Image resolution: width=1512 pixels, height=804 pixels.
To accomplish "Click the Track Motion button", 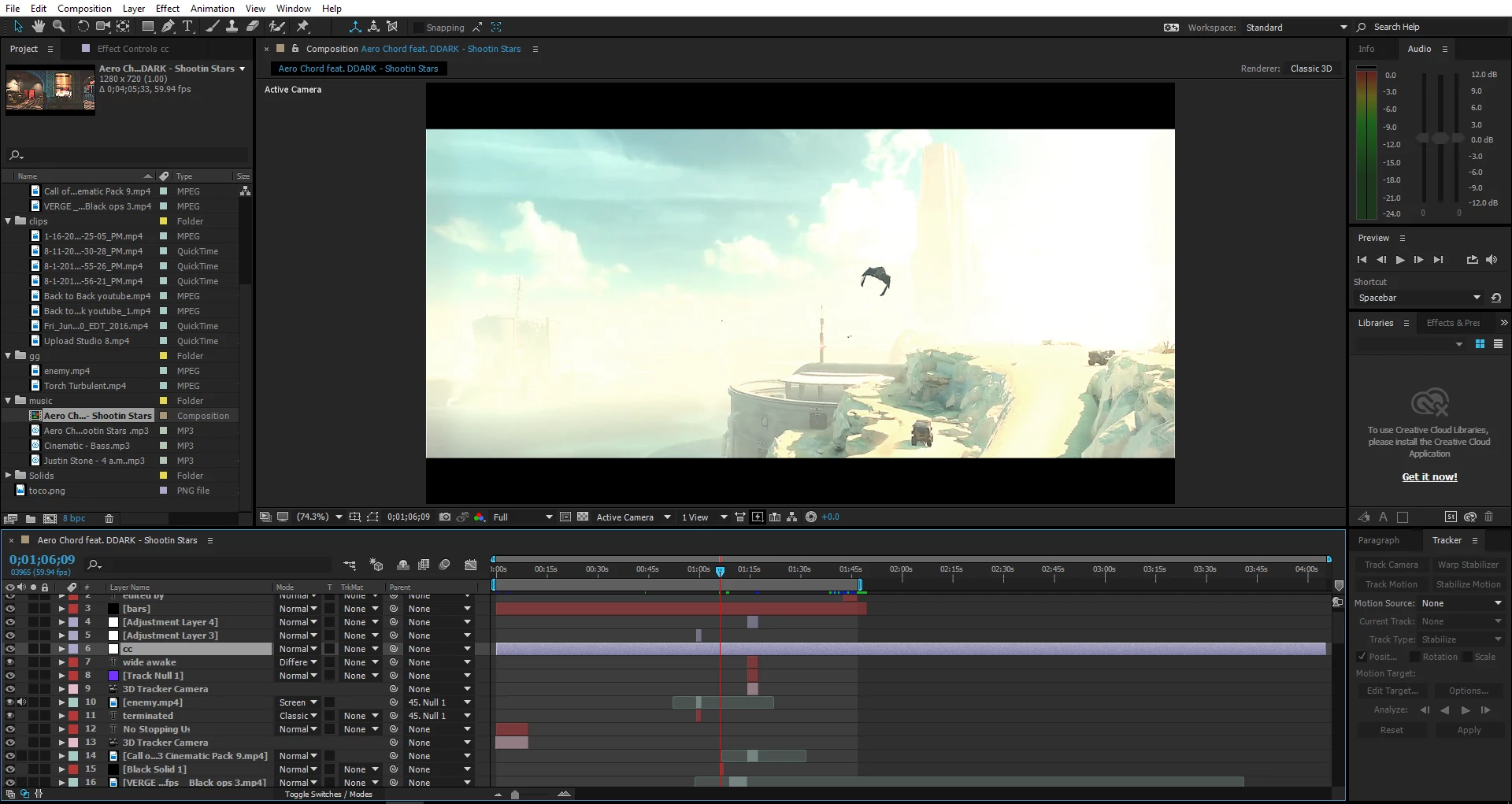I will pyautogui.click(x=1391, y=584).
